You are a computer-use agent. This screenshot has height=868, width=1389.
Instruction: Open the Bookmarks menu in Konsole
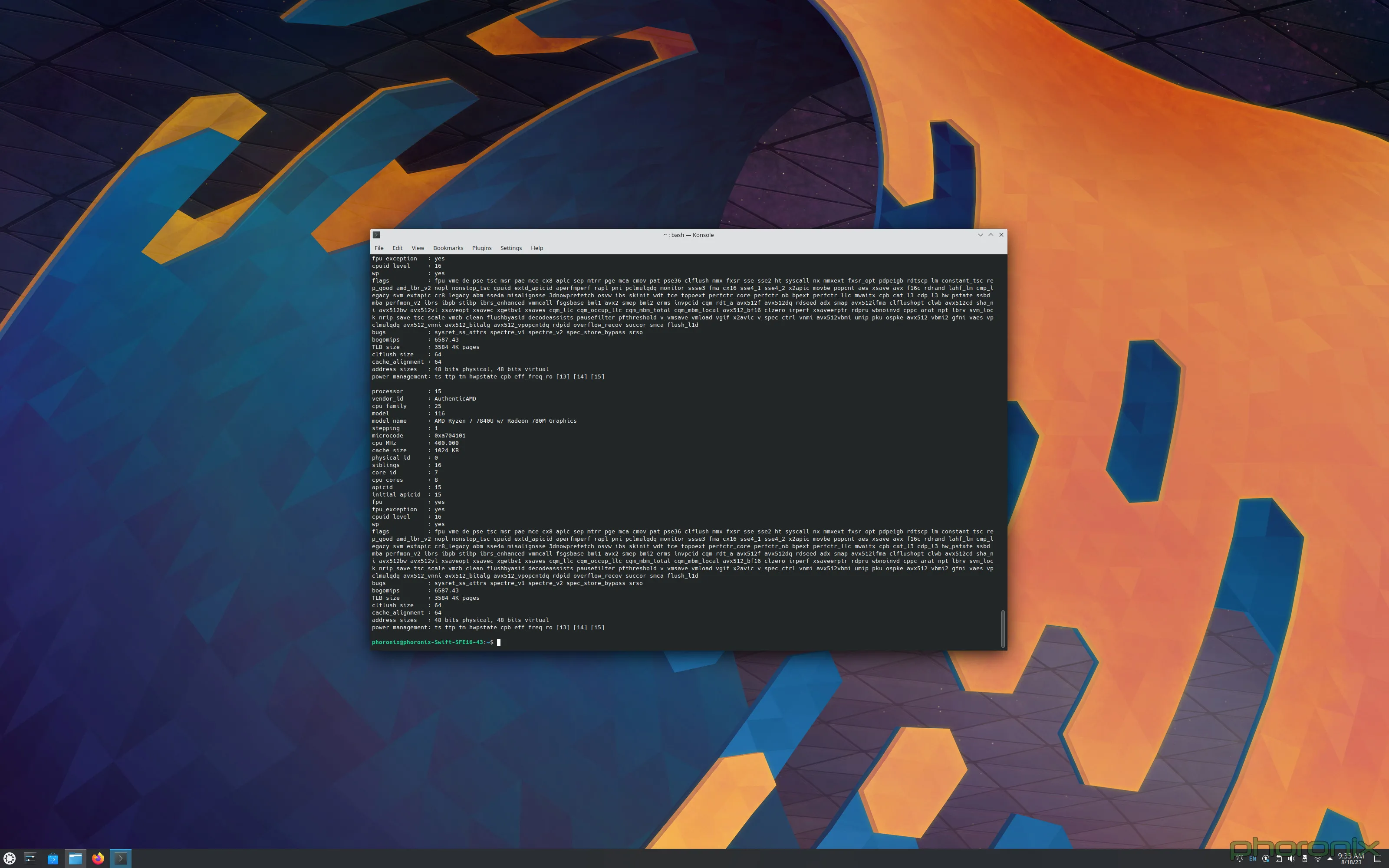pyautogui.click(x=448, y=247)
